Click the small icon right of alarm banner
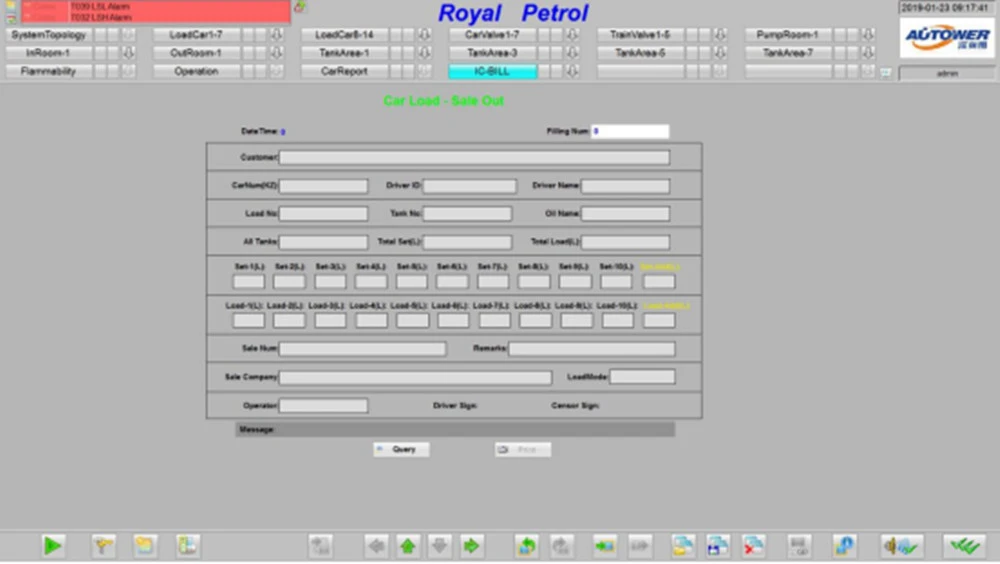The image size is (1000, 564). [299, 6]
